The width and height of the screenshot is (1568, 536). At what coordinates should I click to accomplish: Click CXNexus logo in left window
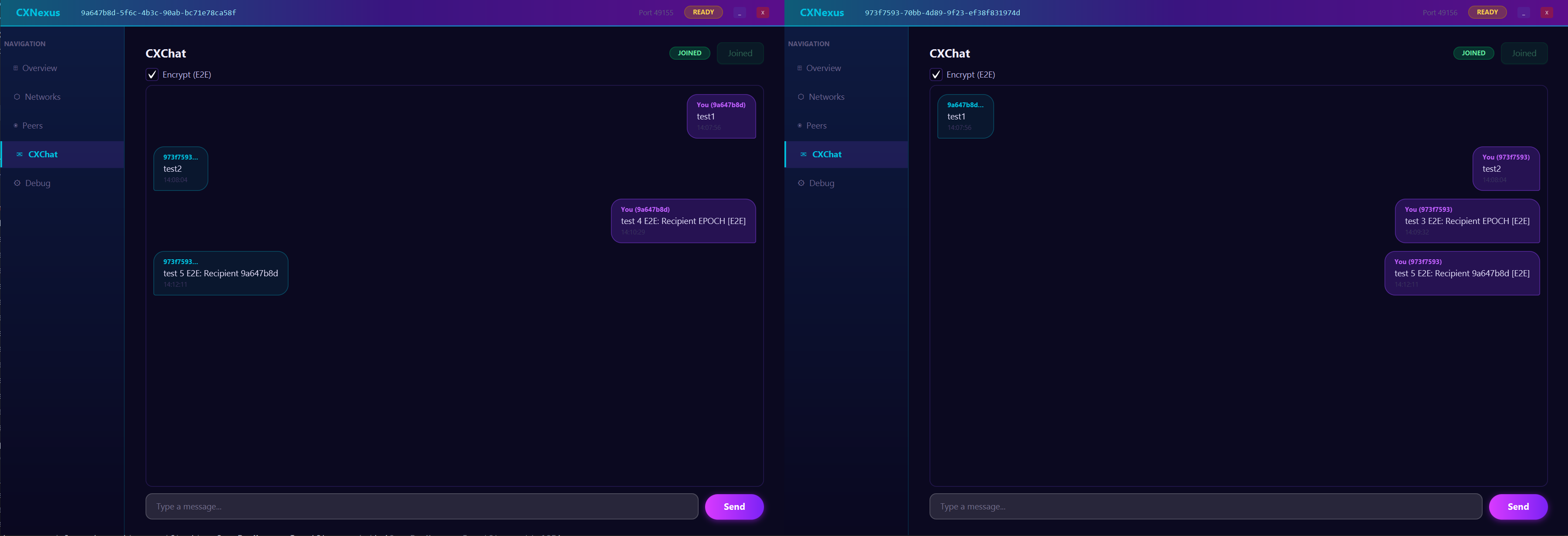38,13
